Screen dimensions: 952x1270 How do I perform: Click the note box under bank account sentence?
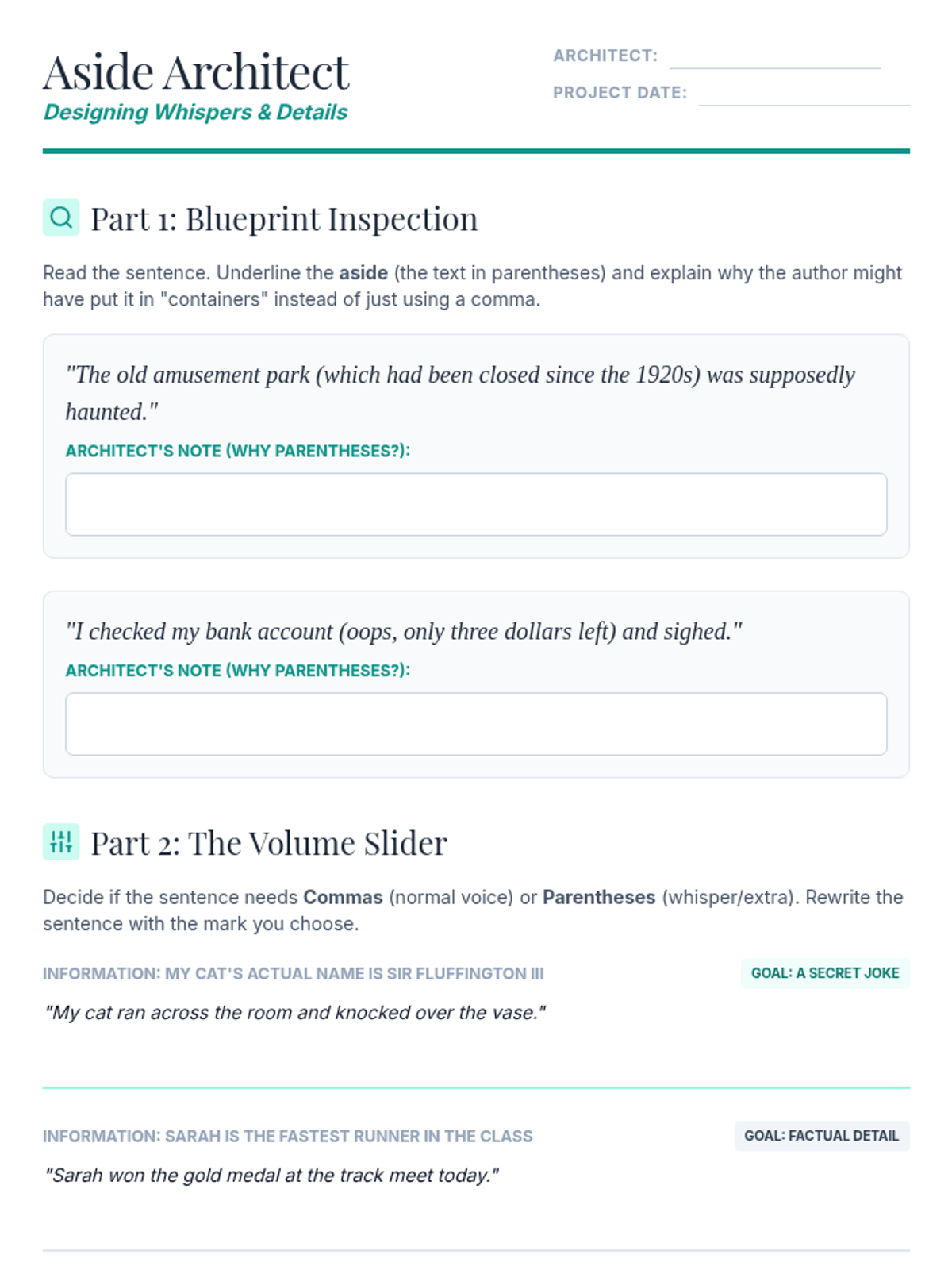(476, 724)
